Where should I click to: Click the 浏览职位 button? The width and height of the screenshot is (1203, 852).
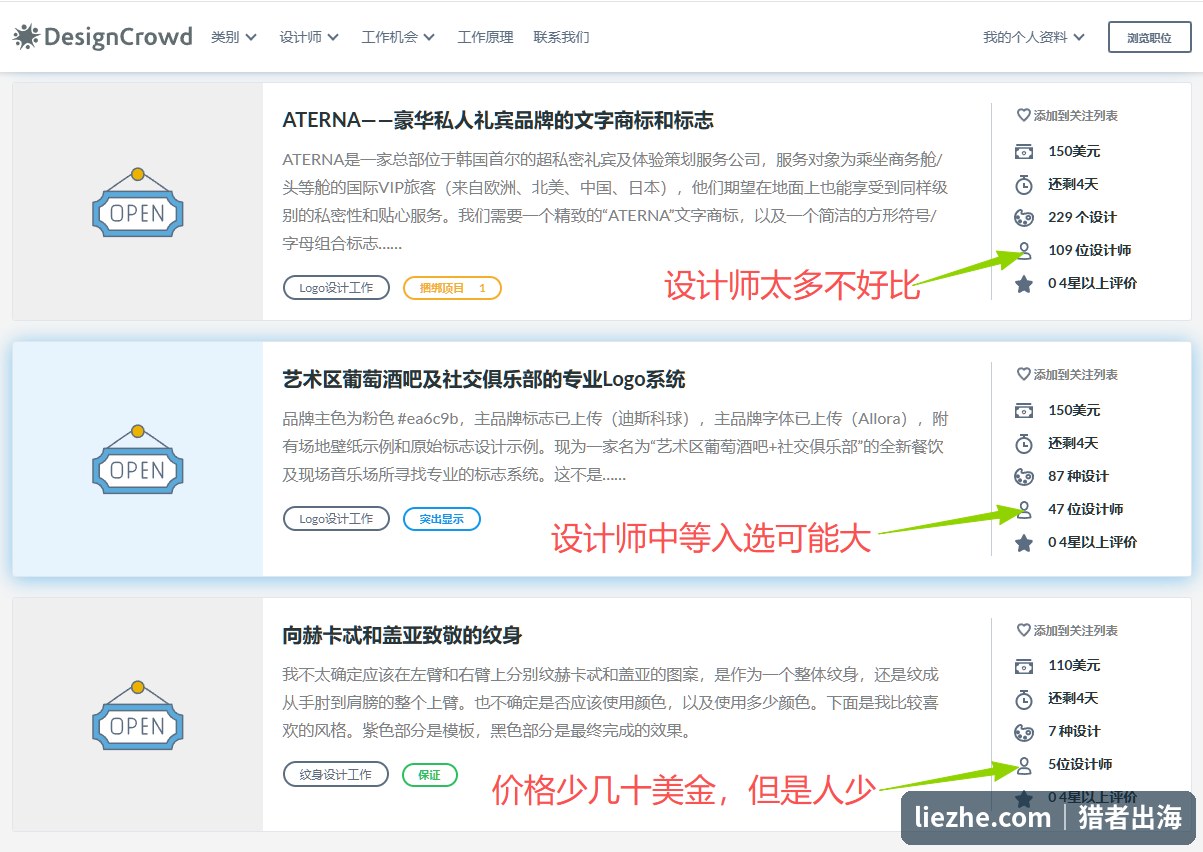(1149, 37)
